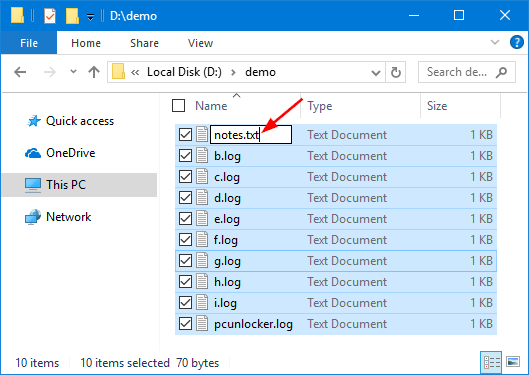Image resolution: width=529 pixels, height=375 pixels.
Task: Click the f.log document icon
Action: (202, 239)
